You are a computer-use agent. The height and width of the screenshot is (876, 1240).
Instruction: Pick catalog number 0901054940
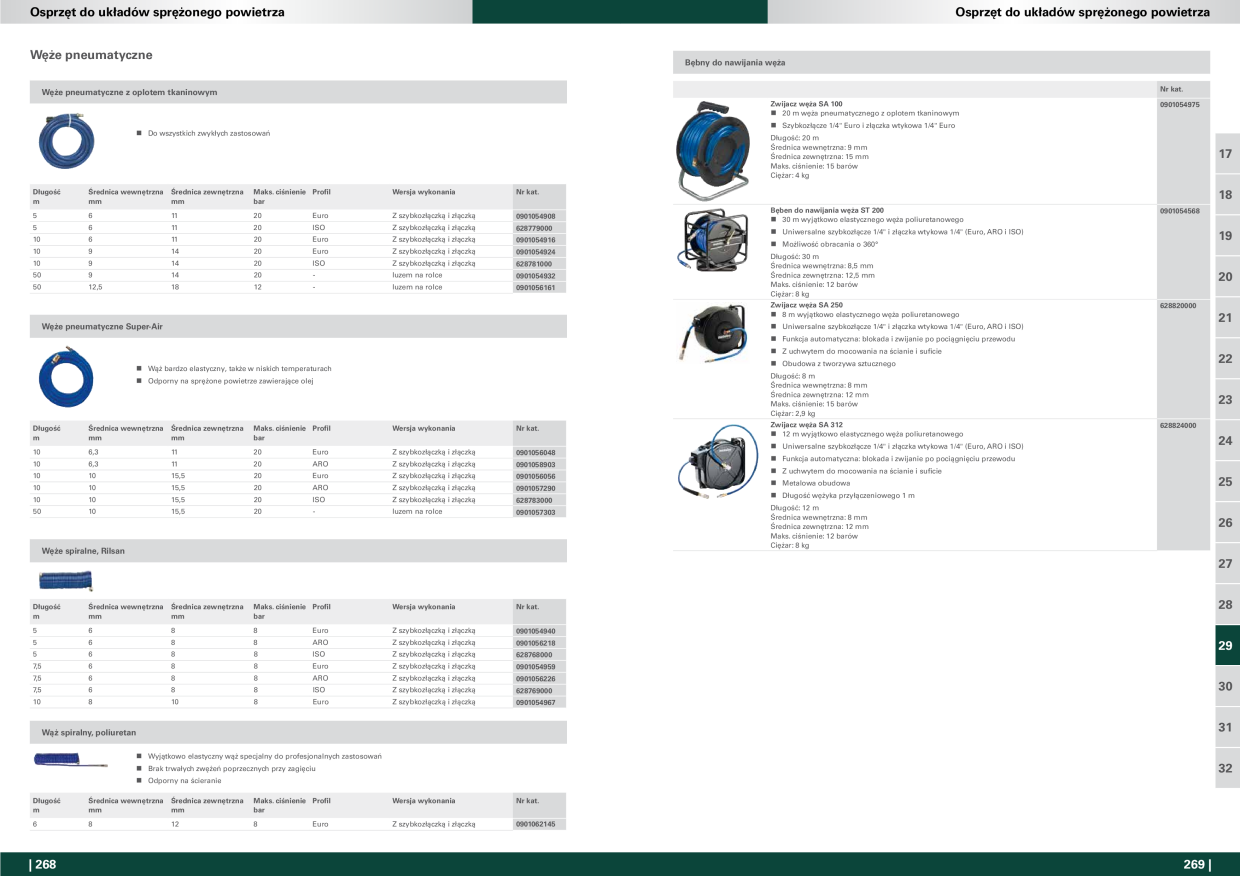535,631
